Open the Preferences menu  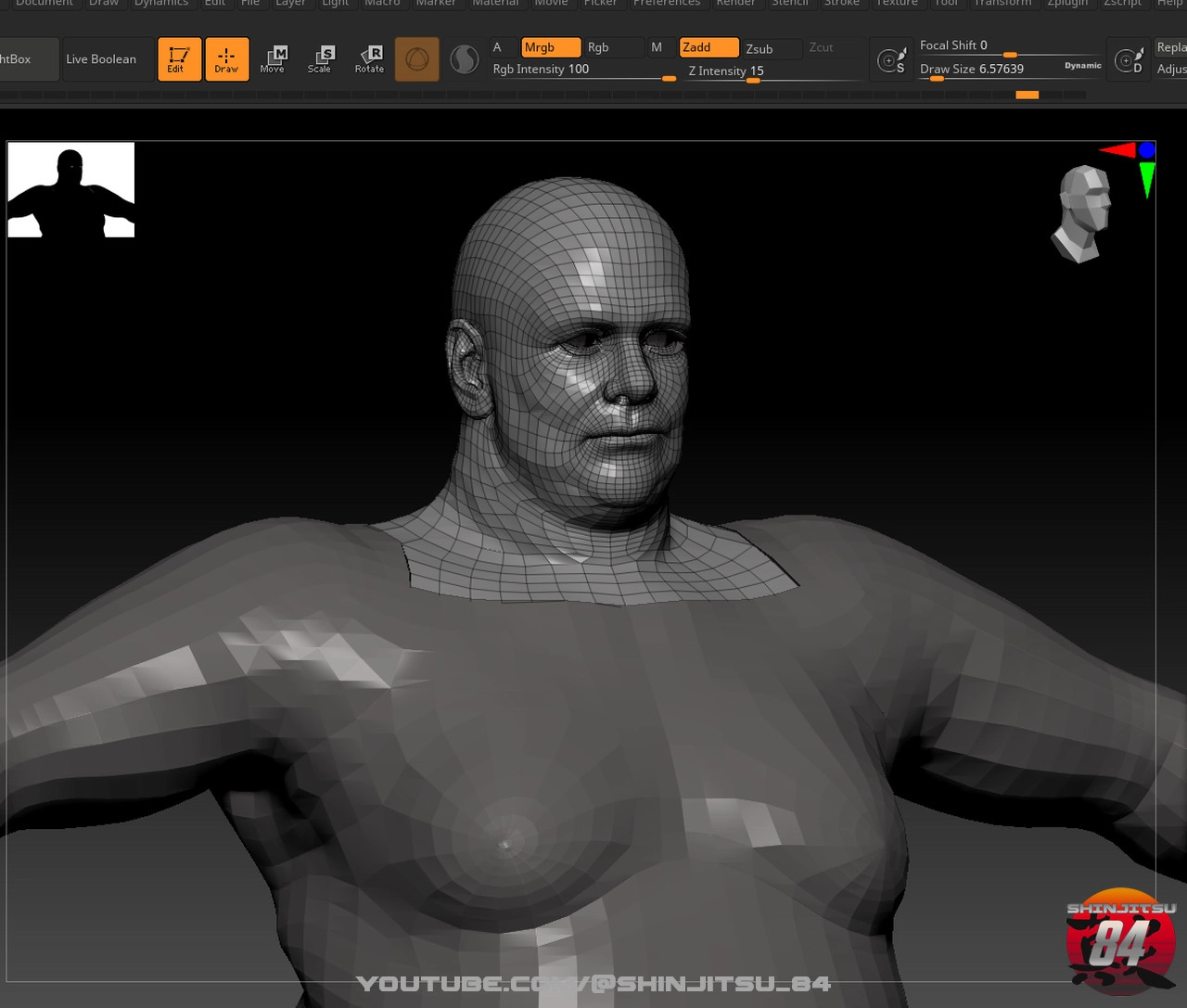pyautogui.click(x=666, y=4)
